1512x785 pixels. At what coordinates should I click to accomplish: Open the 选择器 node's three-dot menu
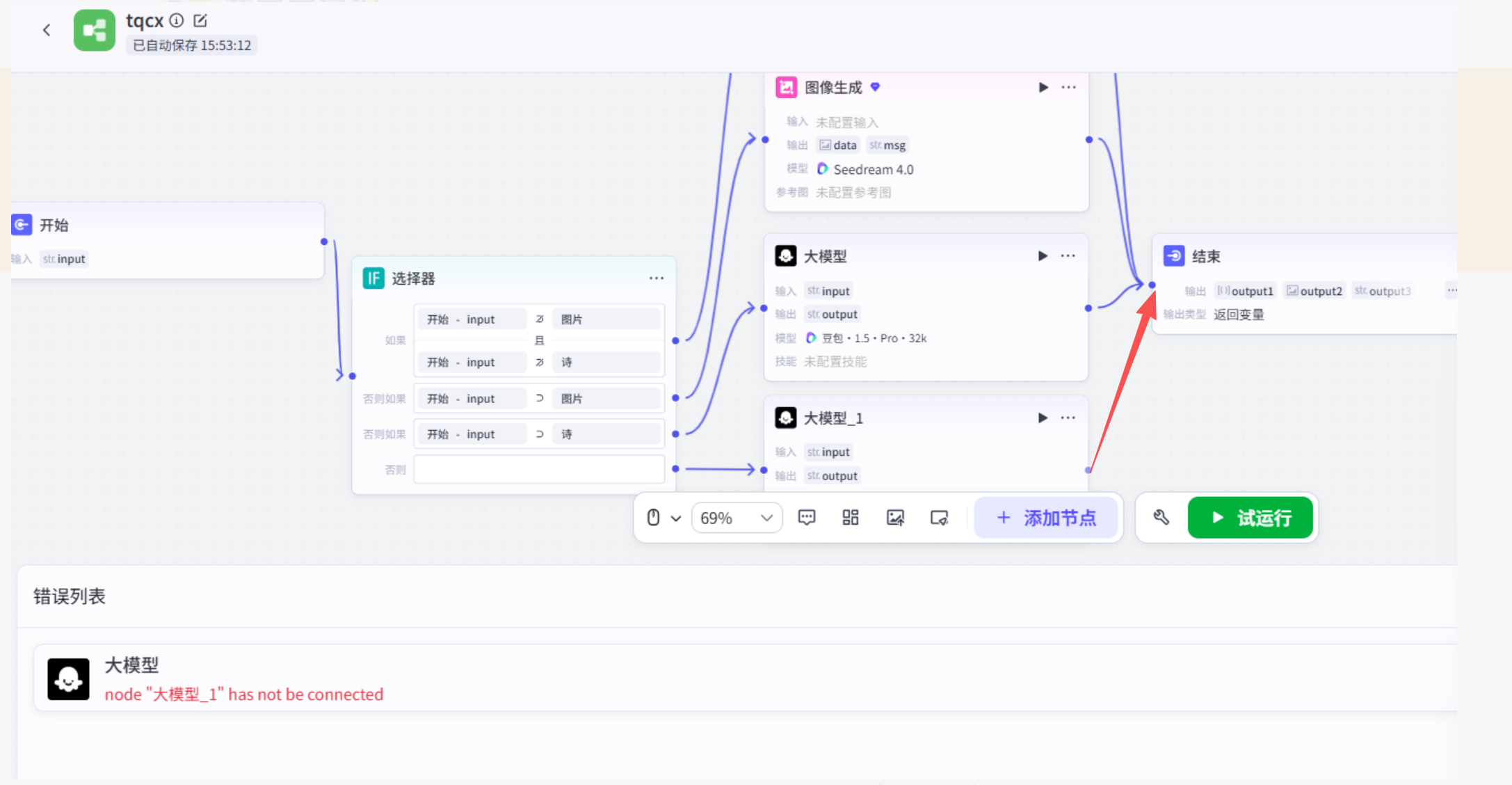coord(656,278)
